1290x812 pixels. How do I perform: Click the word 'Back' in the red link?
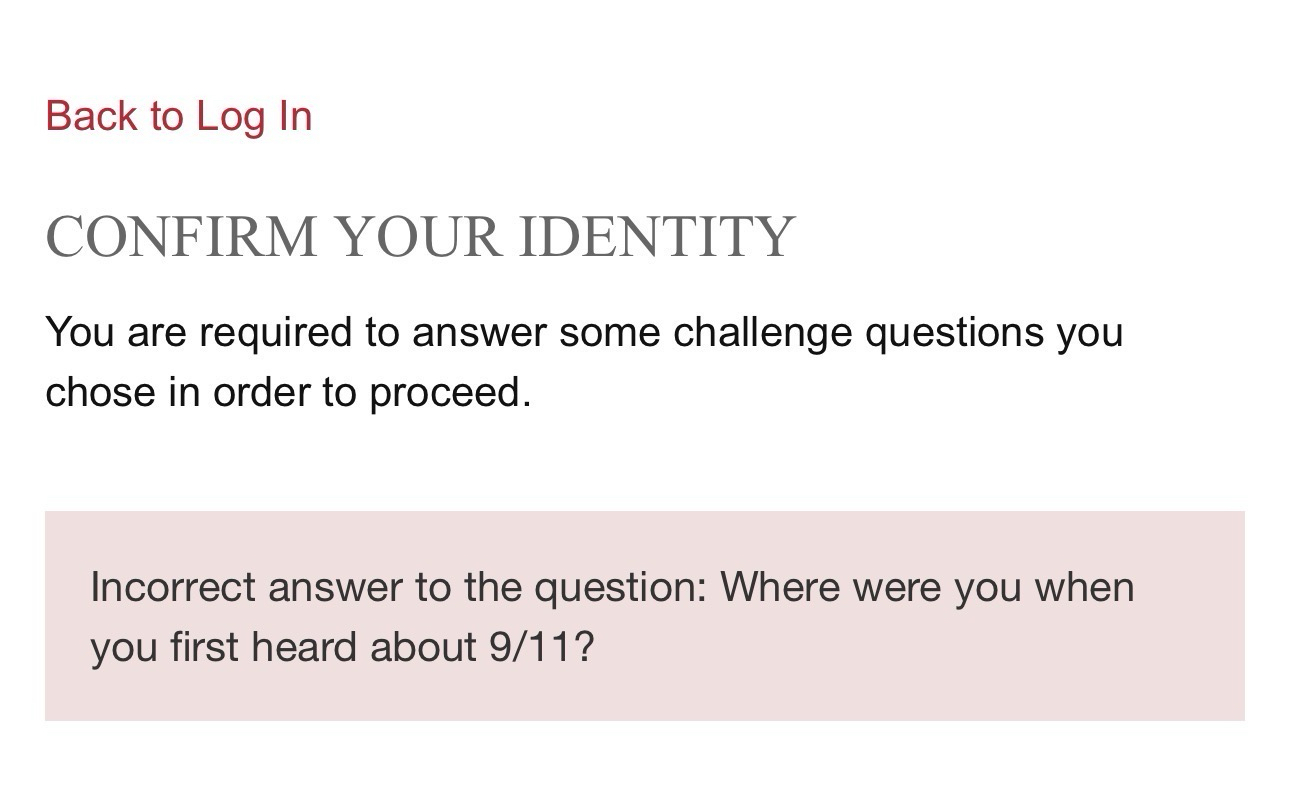(x=91, y=116)
